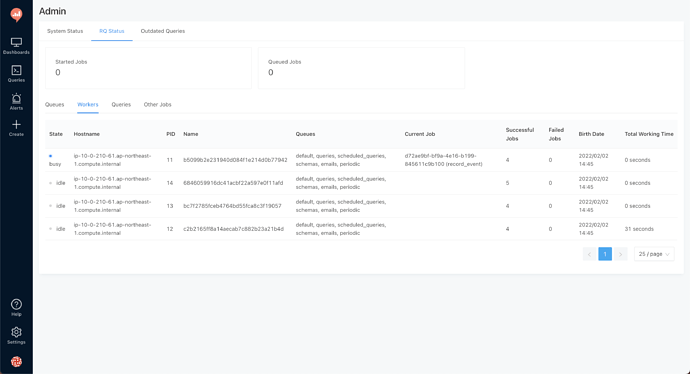Switch to the Outdated Queries tab
The image size is (690, 374).
tap(163, 31)
